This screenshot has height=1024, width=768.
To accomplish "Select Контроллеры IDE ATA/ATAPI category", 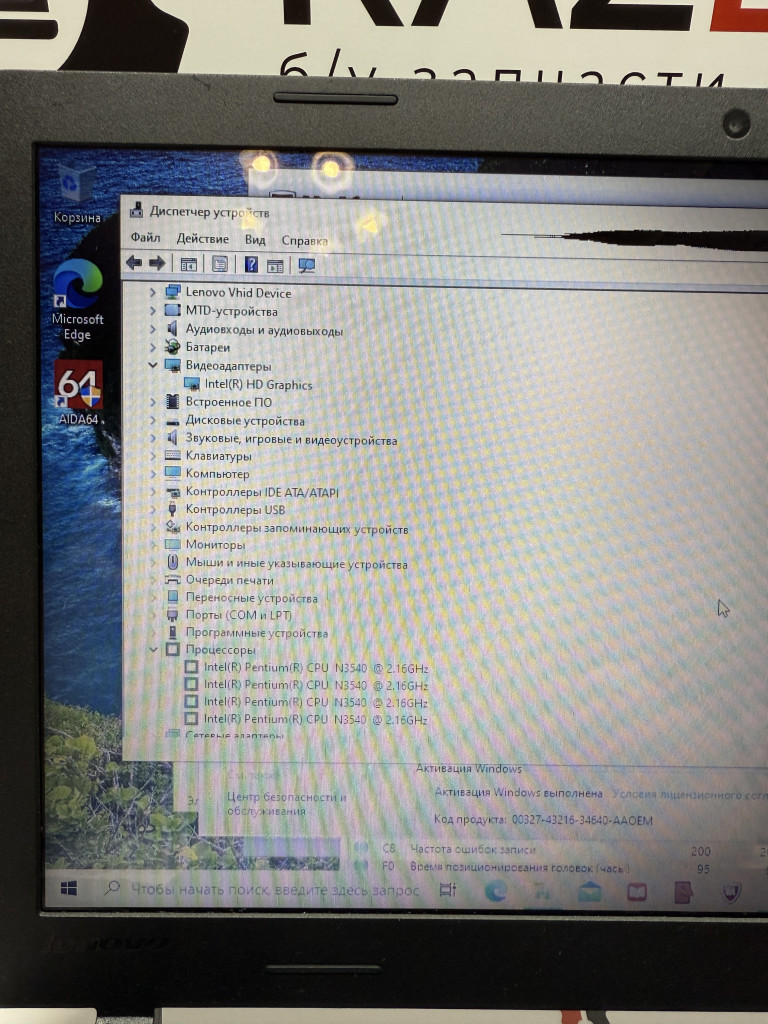I will tap(262, 492).
